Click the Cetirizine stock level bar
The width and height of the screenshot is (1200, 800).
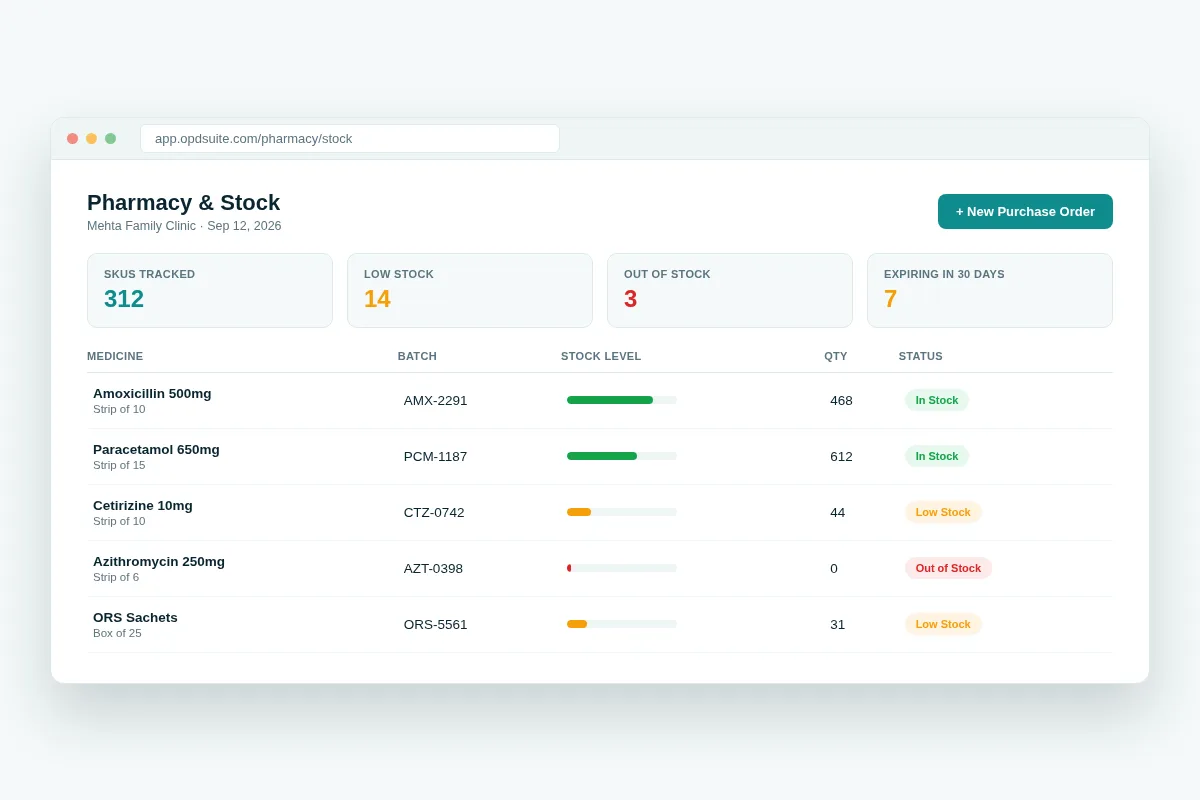coord(622,512)
